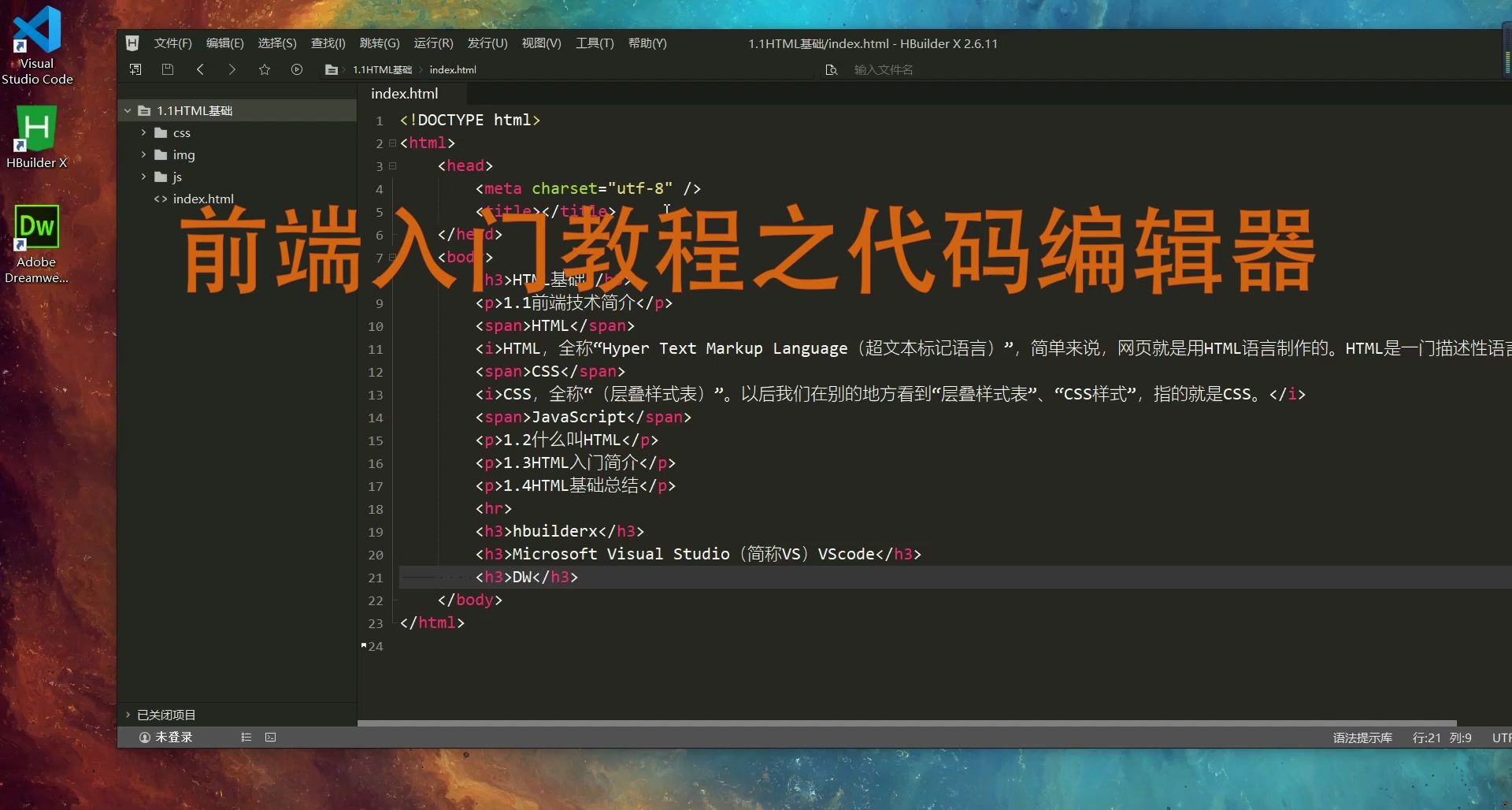This screenshot has width=1512, height=810.
Task: Click the Microsoft Visual Studio h3 line
Action: tap(698, 555)
